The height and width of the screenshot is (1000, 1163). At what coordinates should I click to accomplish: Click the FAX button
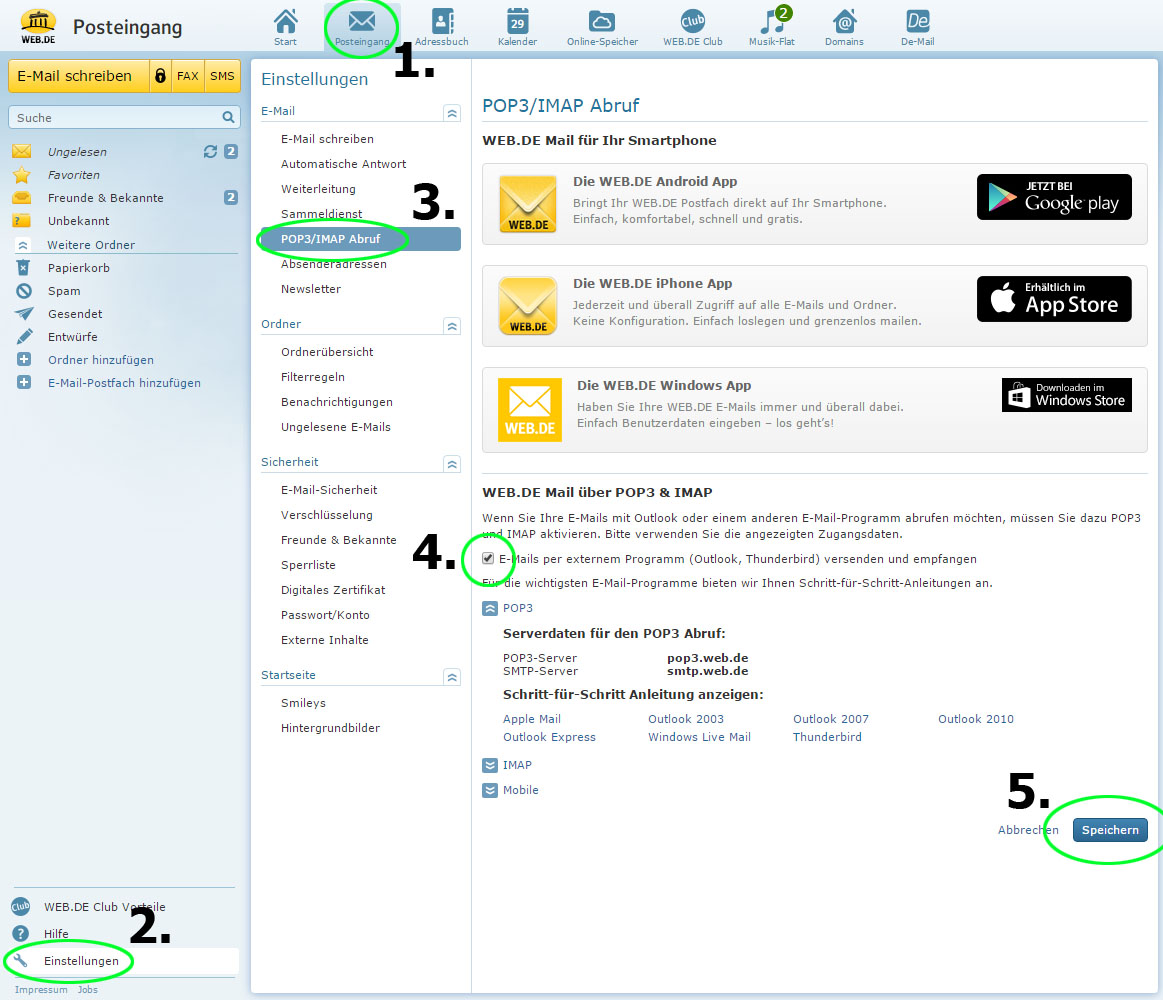pos(188,76)
